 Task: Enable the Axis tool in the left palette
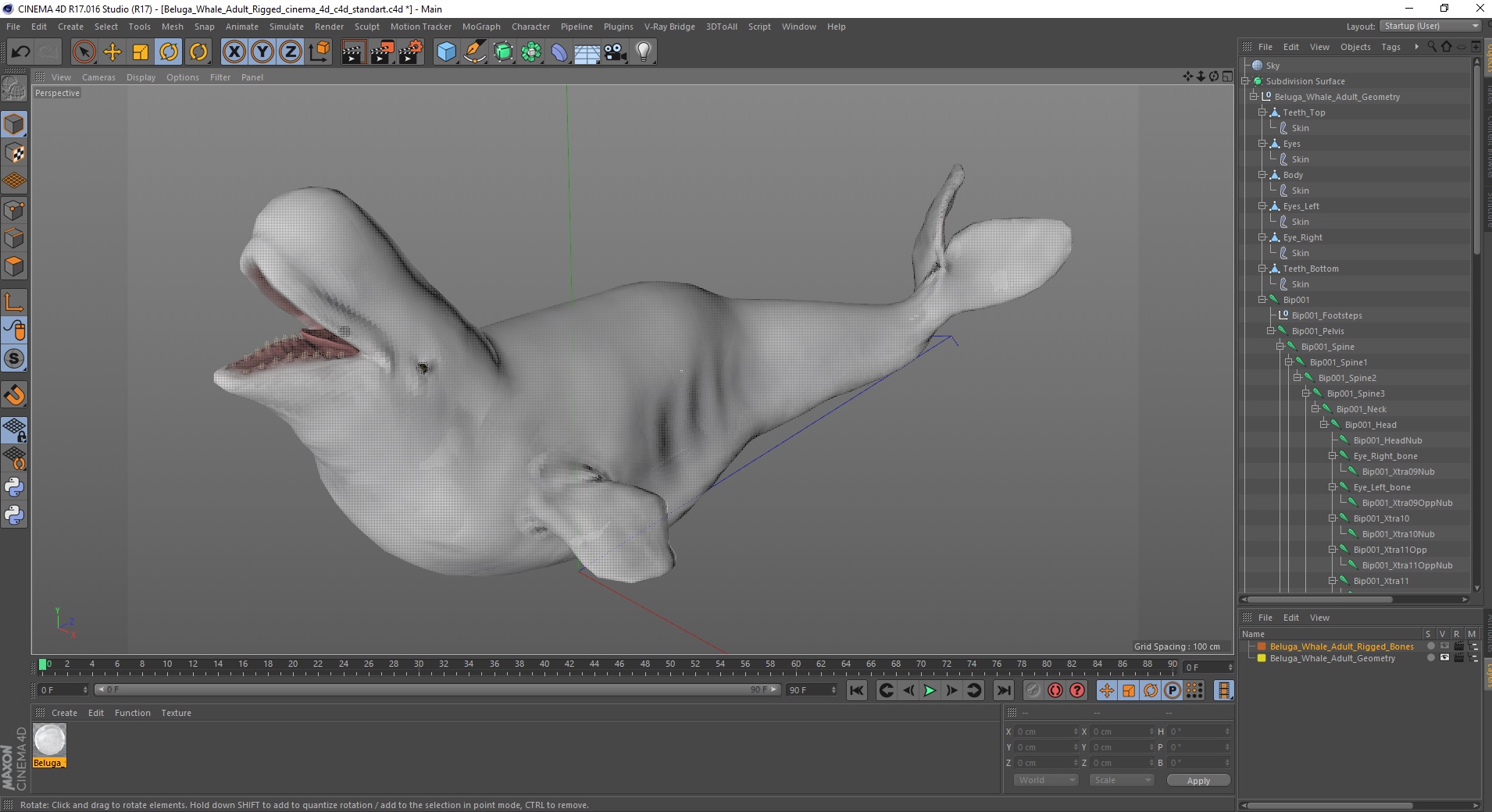click(x=14, y=302)
